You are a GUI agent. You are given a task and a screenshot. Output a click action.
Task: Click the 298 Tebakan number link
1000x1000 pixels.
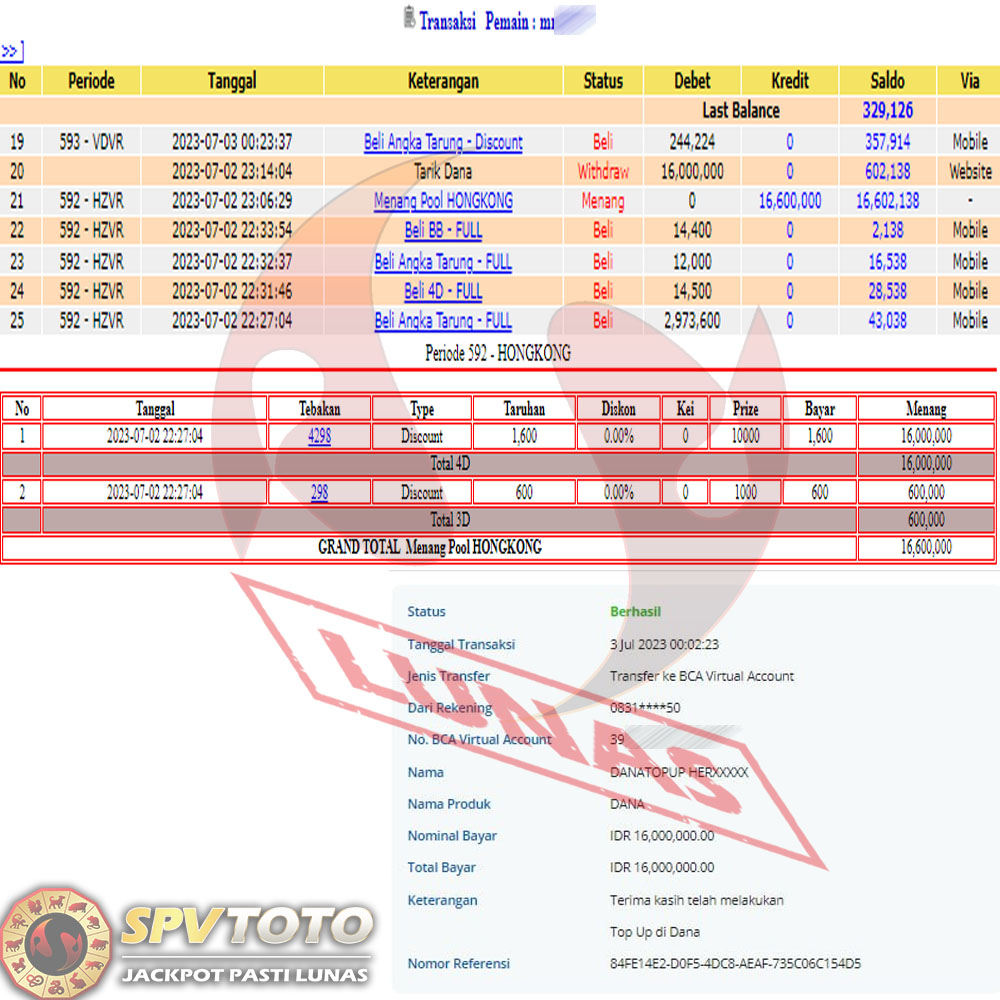[319, 492]
